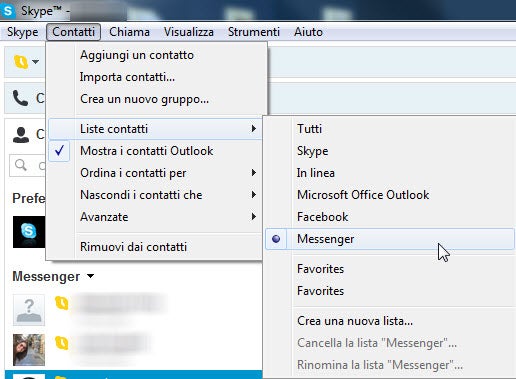Toggle Mostra i contatti Outlook checkmark
This screenshot has width=516, height=379.
tap(155, 151)
